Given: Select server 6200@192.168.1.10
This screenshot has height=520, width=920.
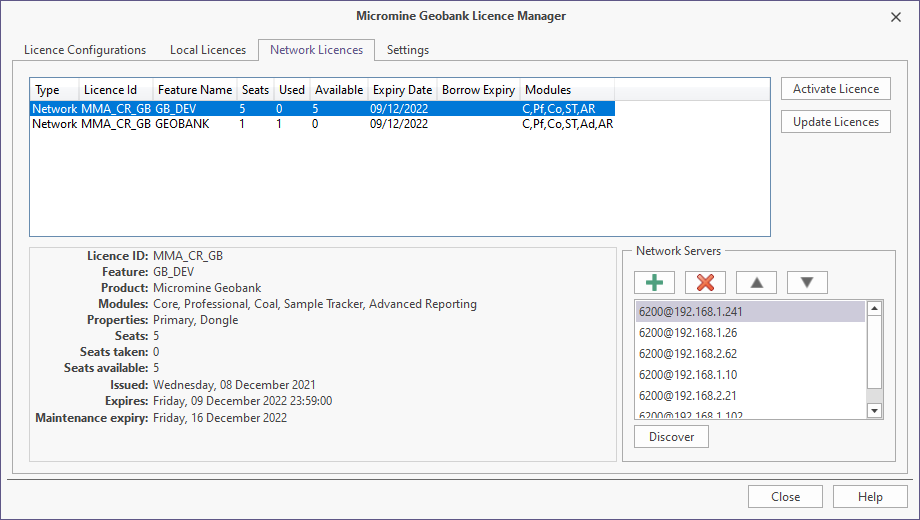Looking at the screenshot, I should [750, 375].
